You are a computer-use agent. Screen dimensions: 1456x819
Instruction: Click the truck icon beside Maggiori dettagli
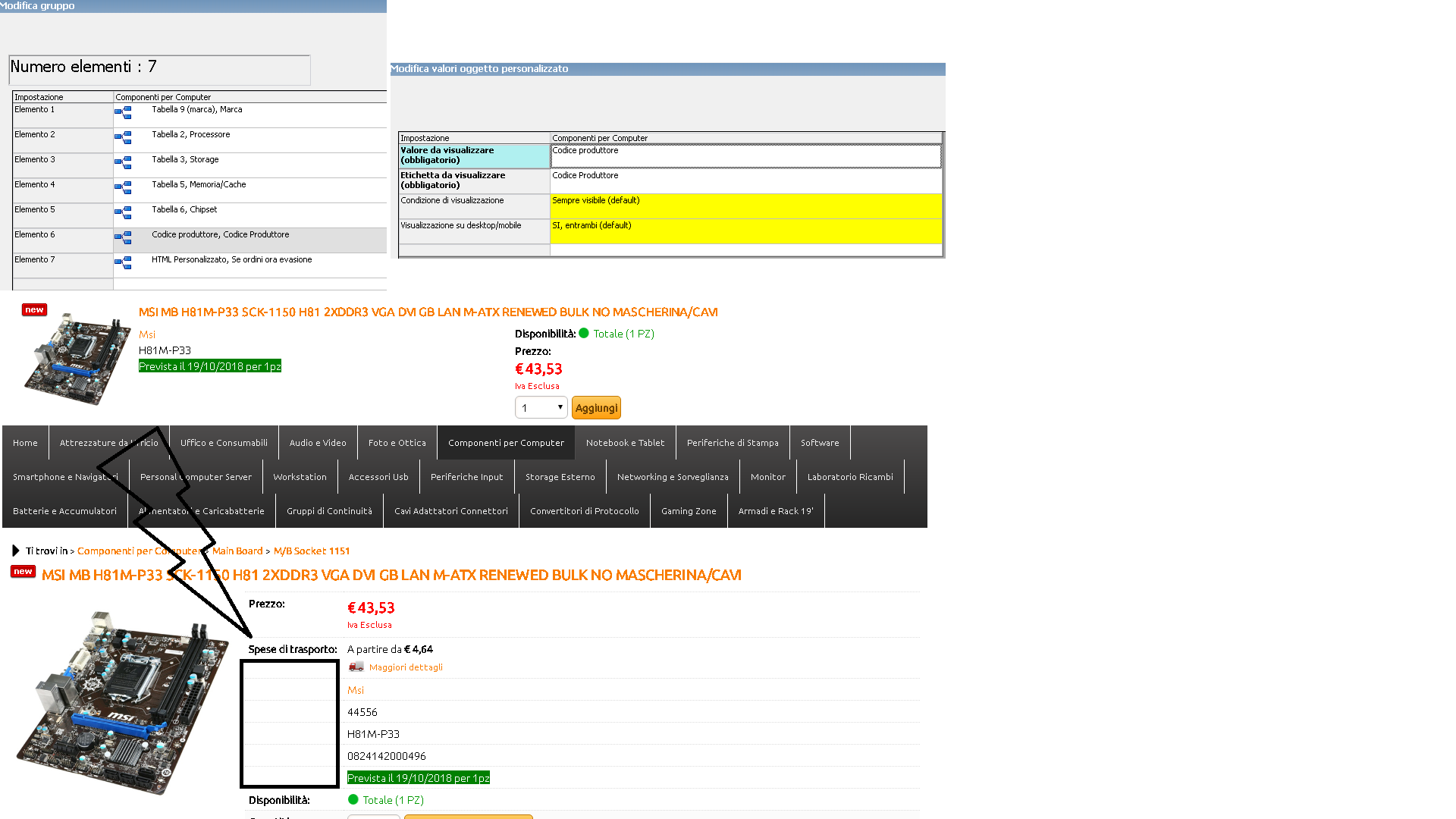[x=356, y=667]
